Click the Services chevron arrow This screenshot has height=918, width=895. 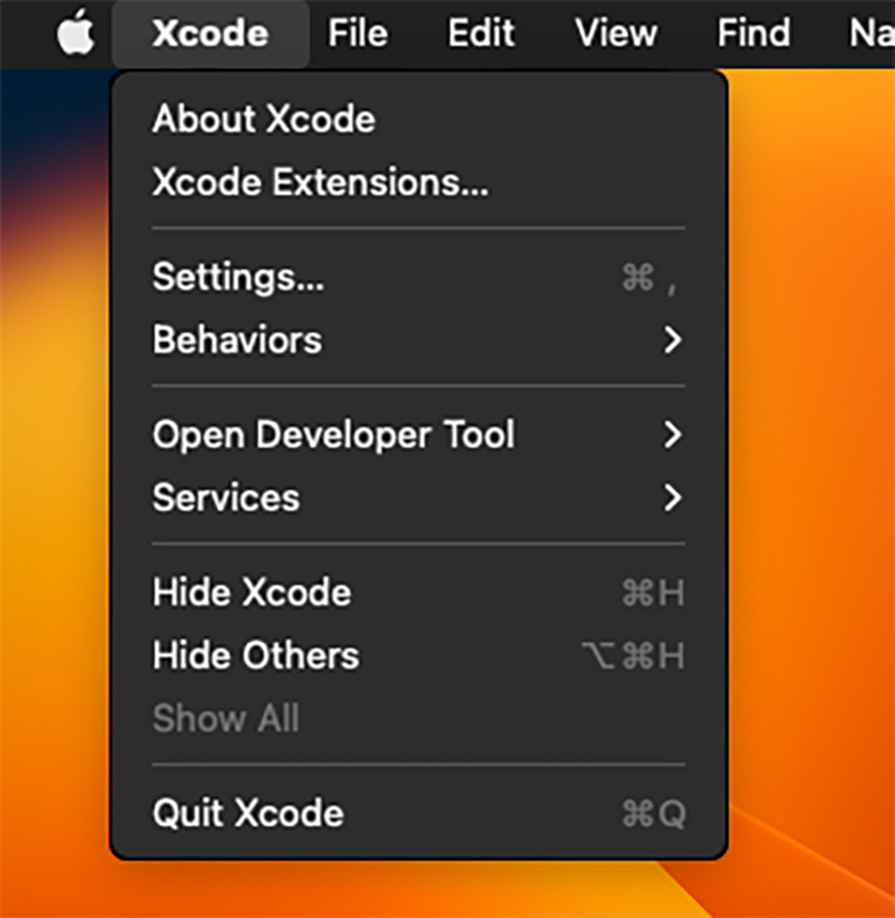pyautogui.click(x=675, y=497)
